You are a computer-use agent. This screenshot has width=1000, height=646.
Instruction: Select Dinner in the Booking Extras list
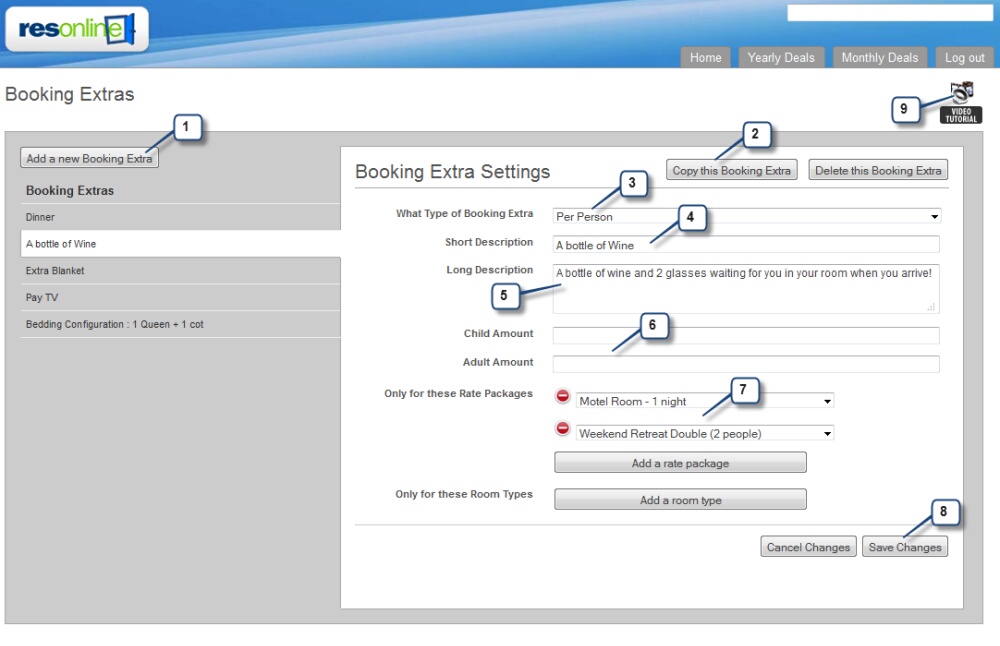(41, 217)
